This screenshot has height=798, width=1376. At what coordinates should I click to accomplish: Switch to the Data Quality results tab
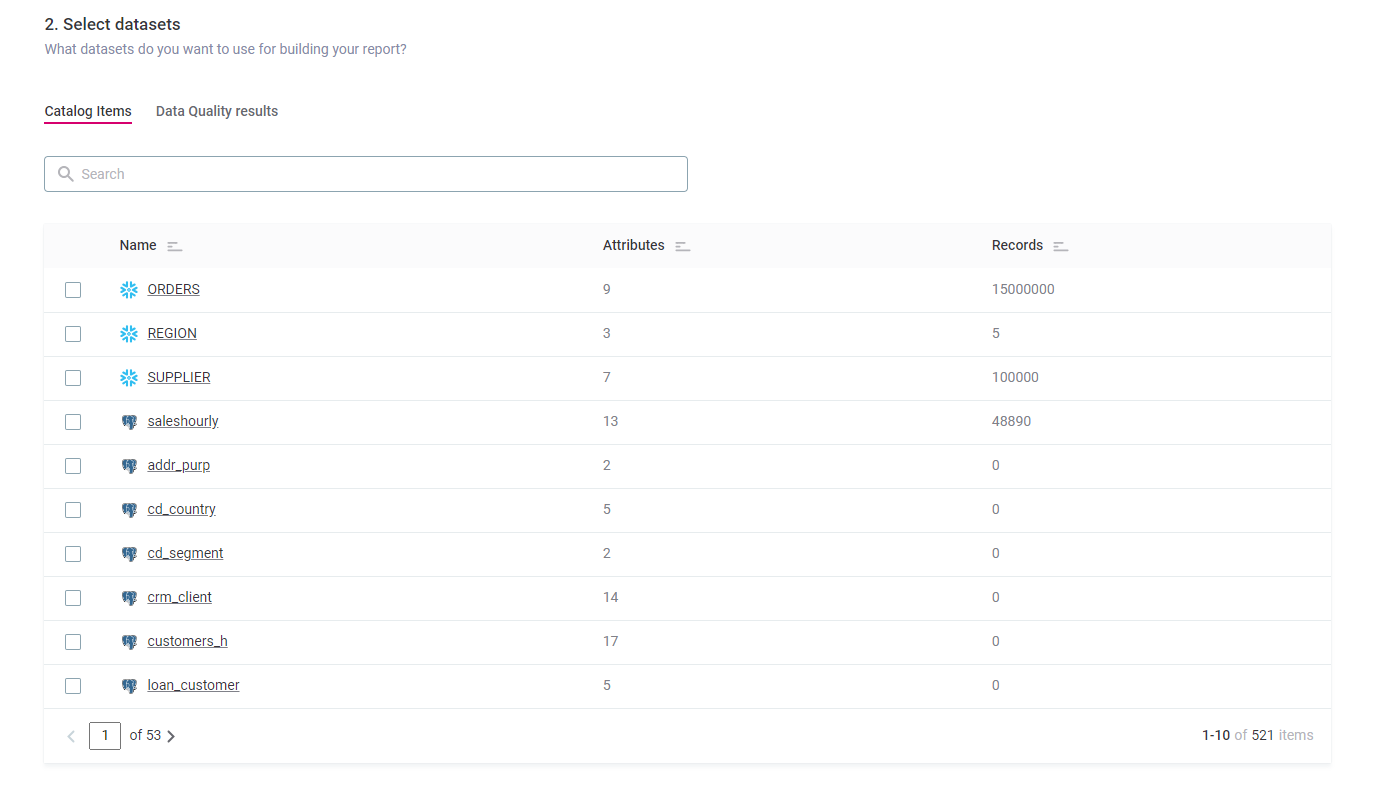pos(216,111)
